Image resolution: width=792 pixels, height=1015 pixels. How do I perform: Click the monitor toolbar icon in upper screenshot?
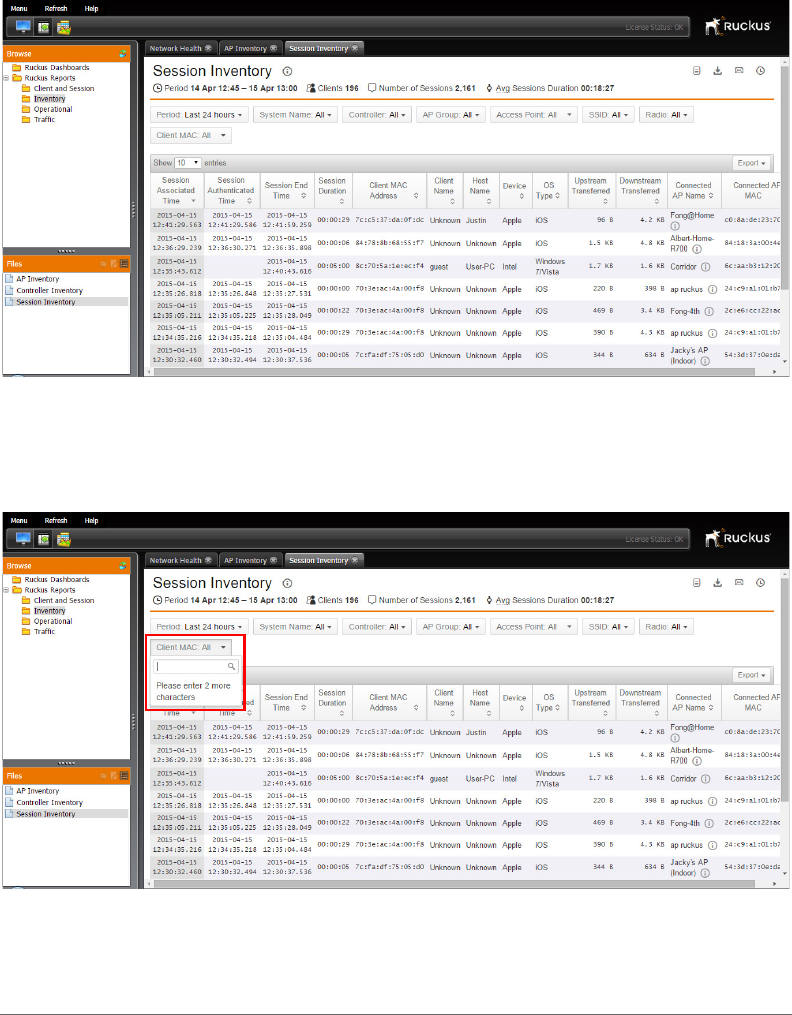23,27
